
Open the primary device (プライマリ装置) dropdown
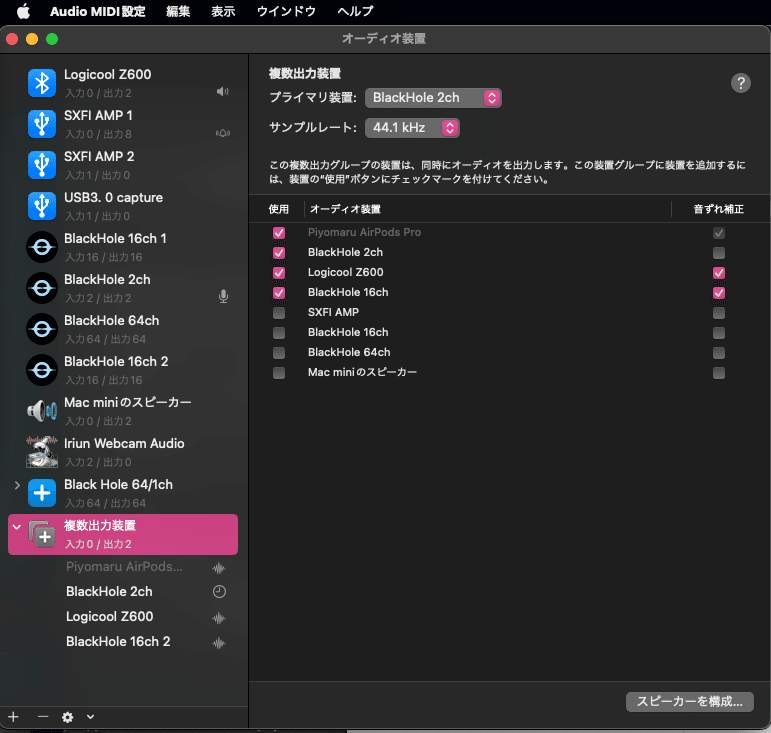[x=433, y=98]
